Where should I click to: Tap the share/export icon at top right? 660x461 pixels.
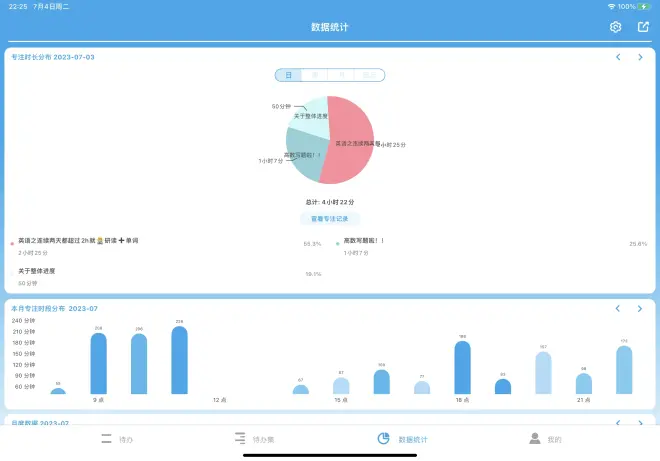[x=643, y=27]
